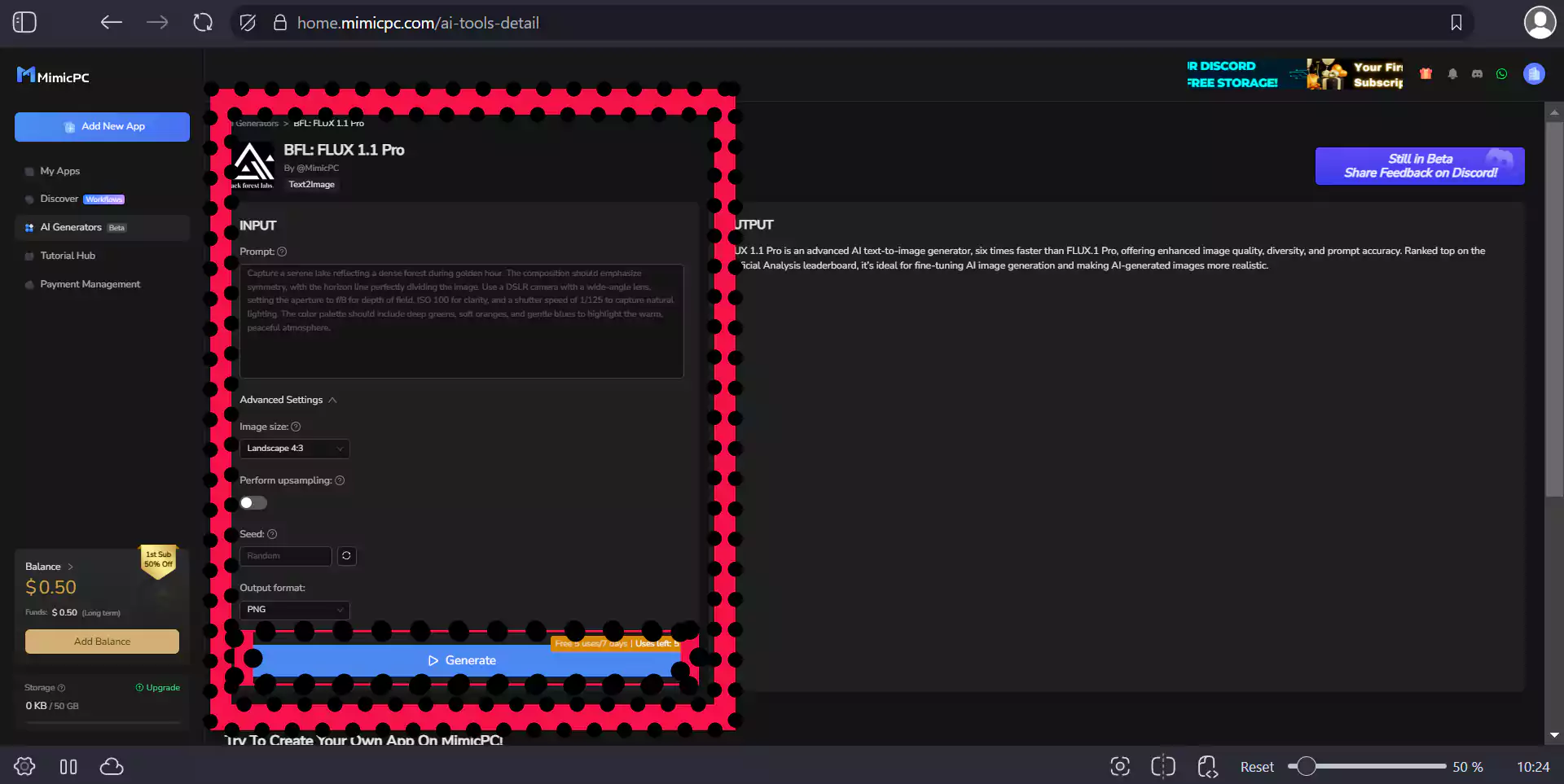Click the Add New App button
The image size is (1564, 784).
point(102,126)
